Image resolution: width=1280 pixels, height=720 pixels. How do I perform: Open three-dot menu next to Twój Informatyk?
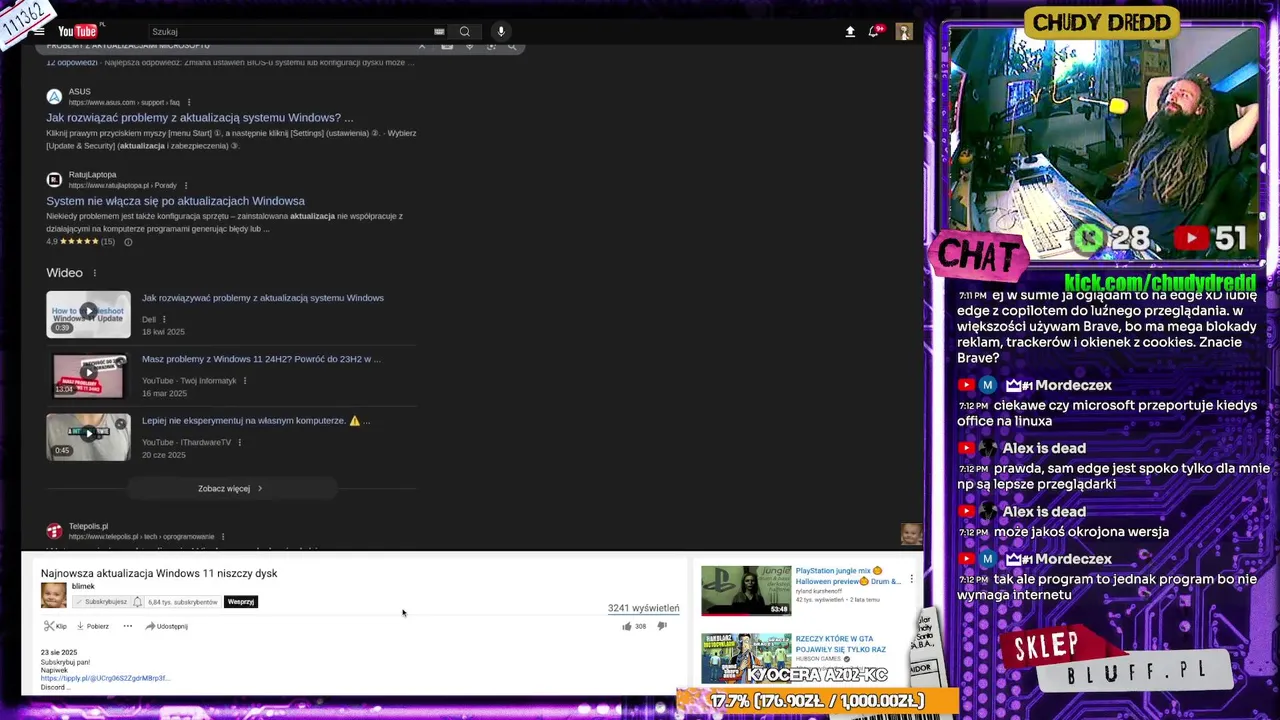coord(245,381)
